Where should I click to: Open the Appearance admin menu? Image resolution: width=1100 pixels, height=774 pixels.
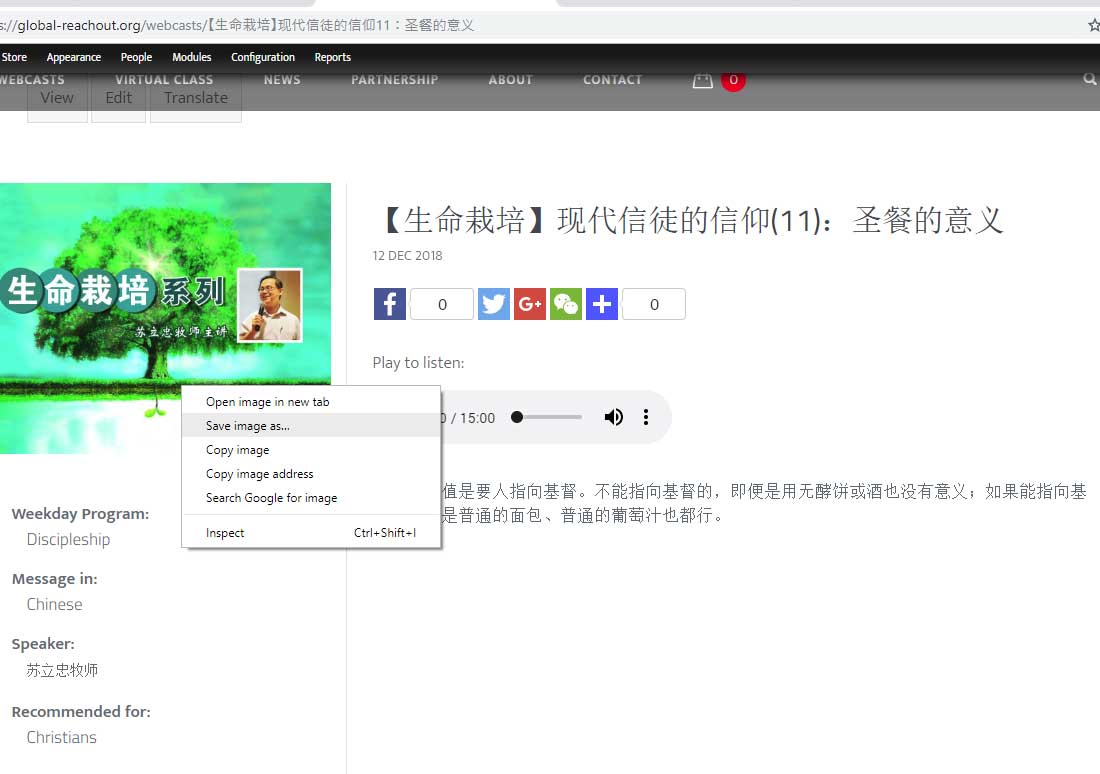click(74, 57)
